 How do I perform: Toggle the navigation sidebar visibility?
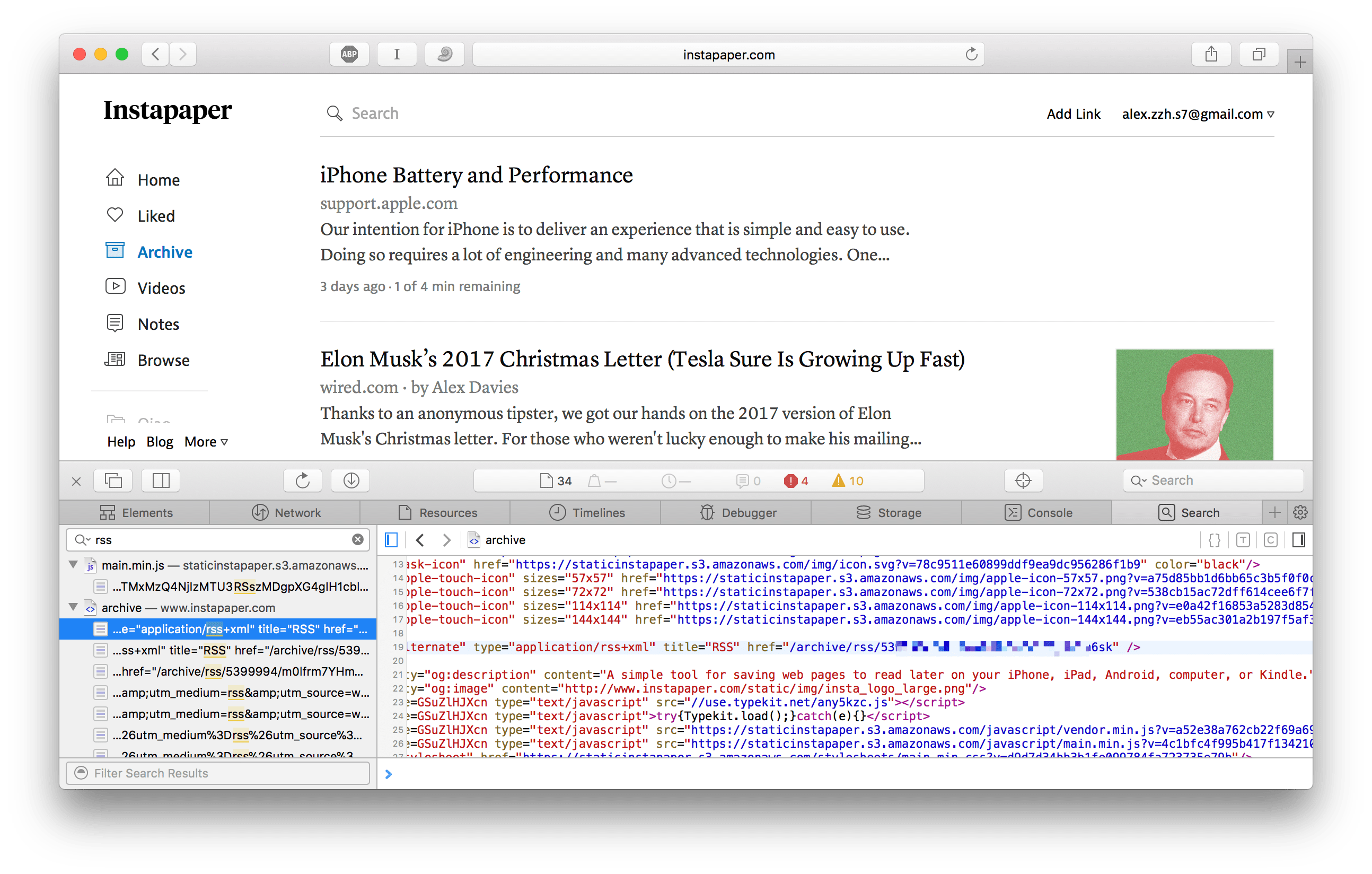[x=391, y=540]
